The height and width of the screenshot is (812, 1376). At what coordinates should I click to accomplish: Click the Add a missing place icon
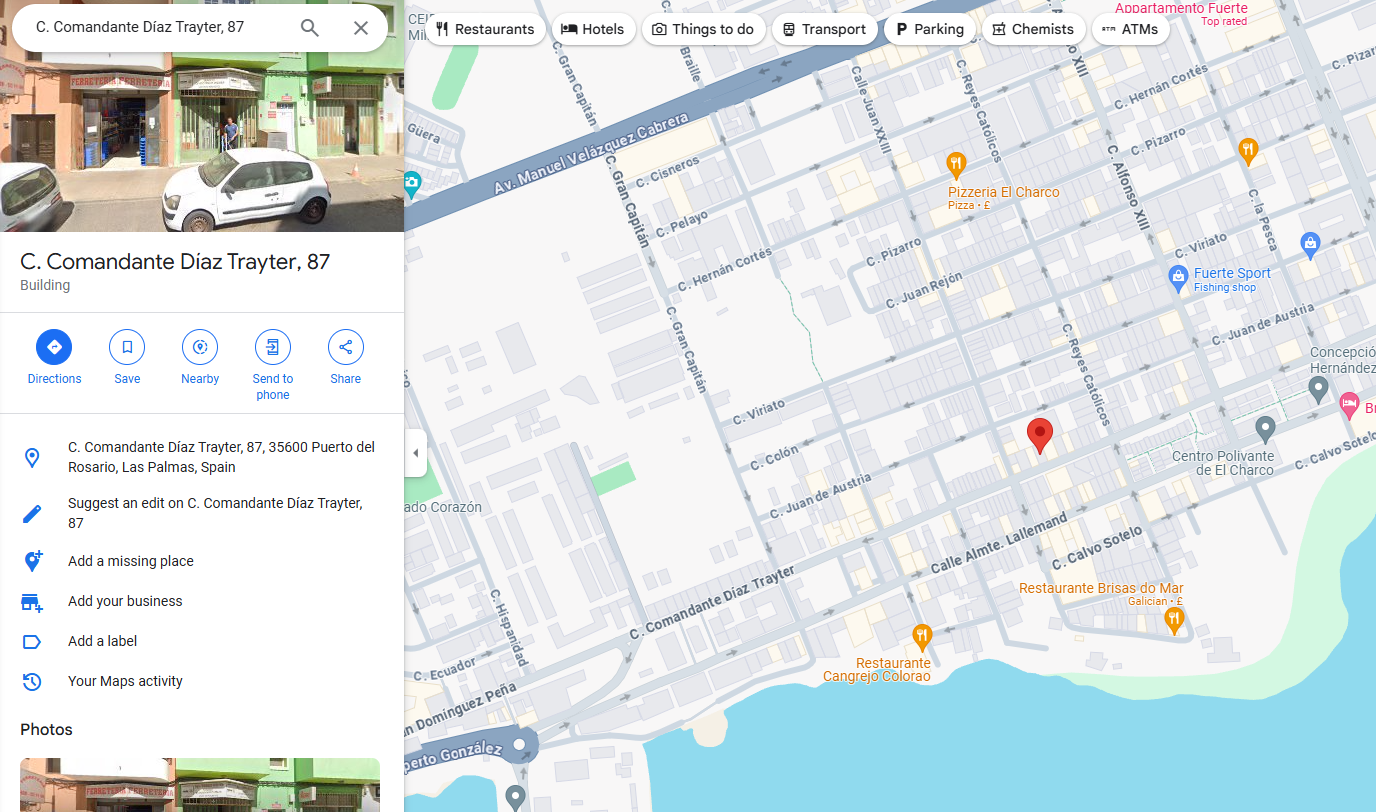pyautogui.click(x=32, y=561)
